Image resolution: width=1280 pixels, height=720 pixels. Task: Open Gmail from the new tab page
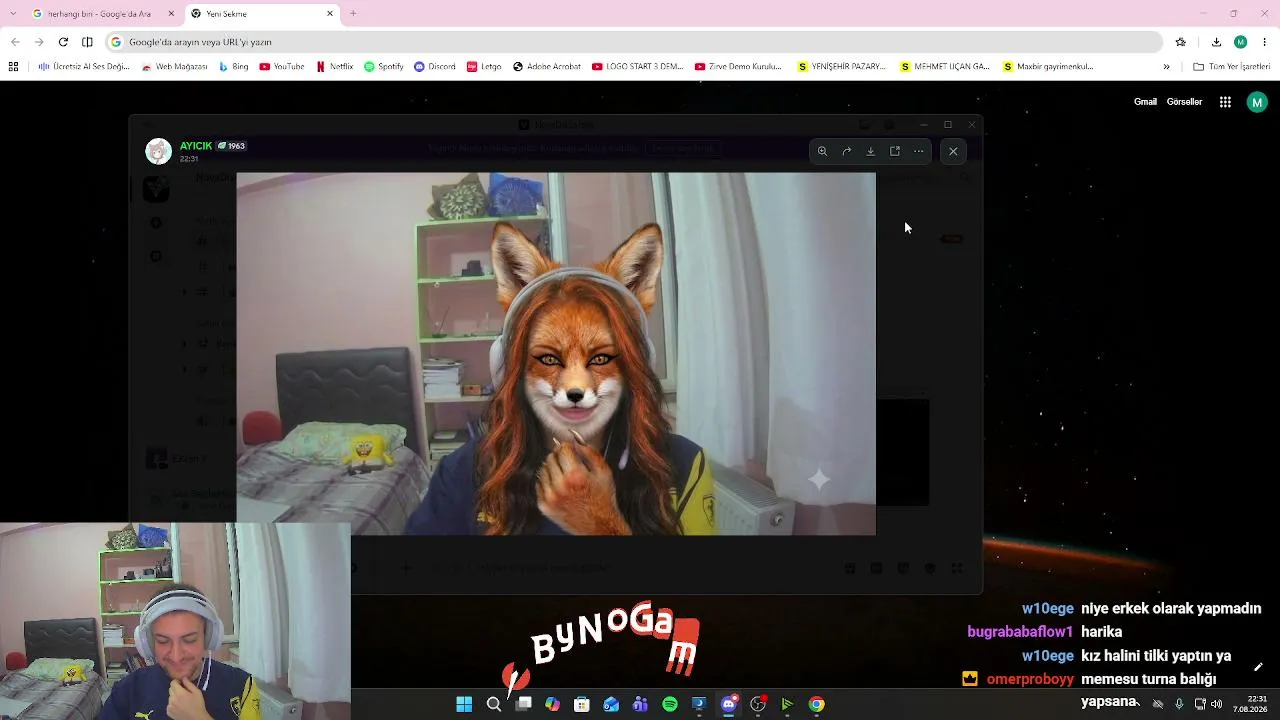point(1145,102)
